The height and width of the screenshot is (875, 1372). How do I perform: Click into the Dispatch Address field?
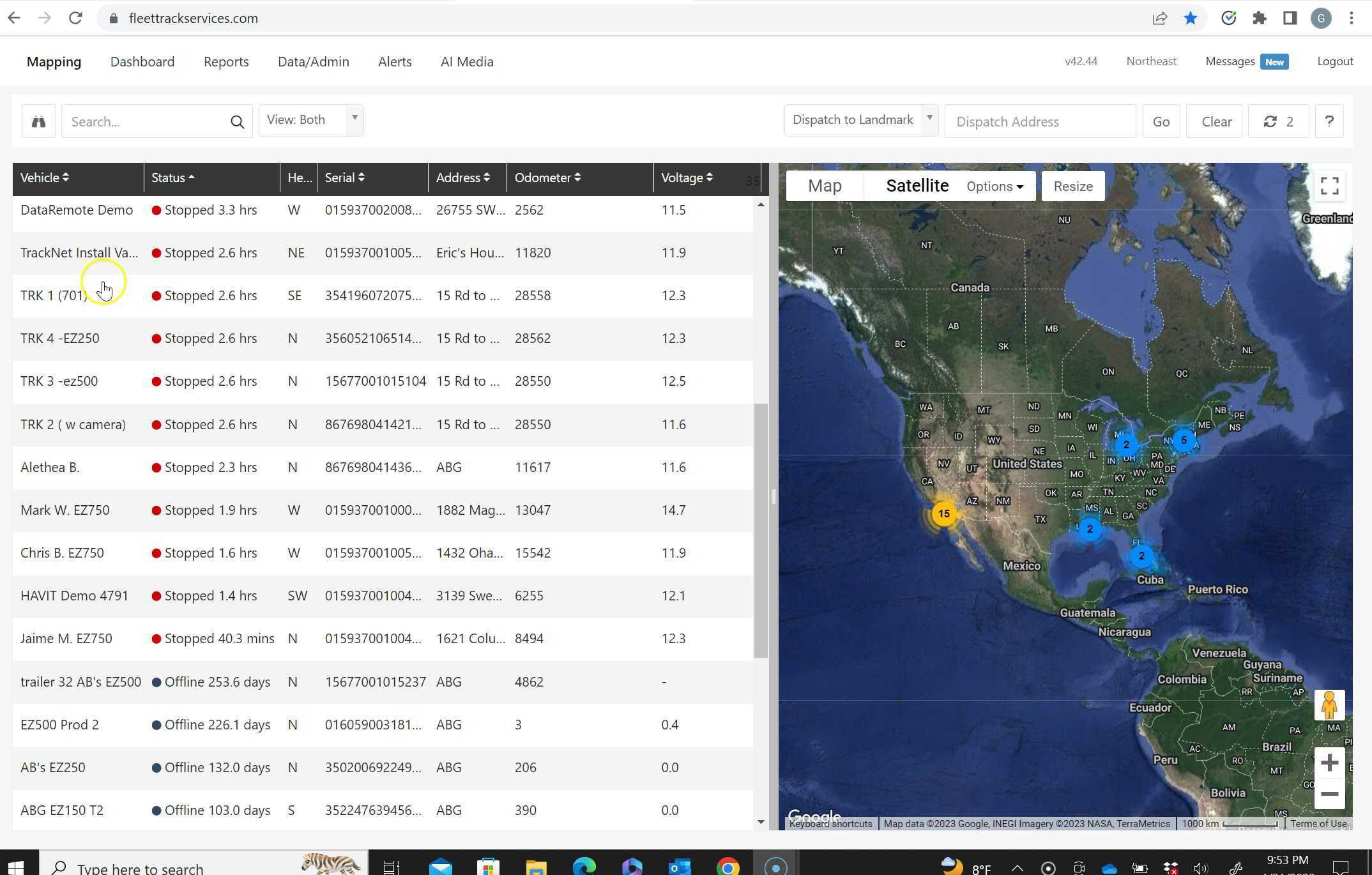pos(1039,121)
